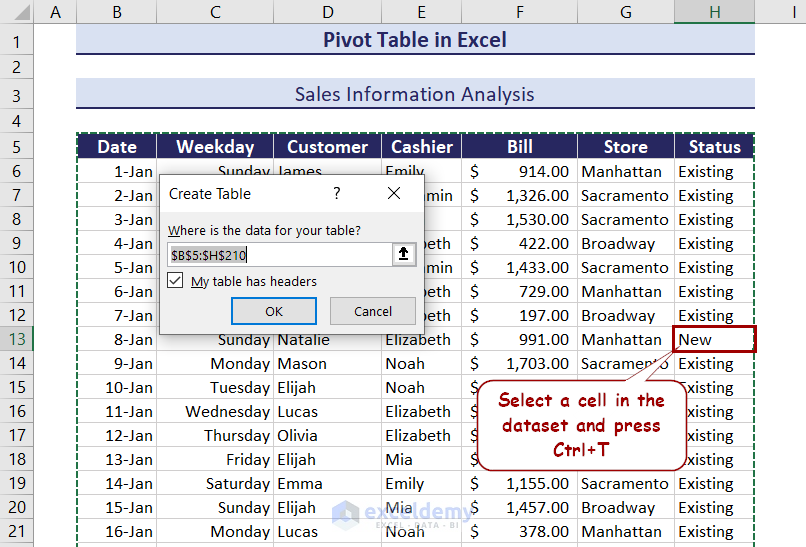Click the Select All corner of the sheet

pyautogui.click(x=17, y=13)
